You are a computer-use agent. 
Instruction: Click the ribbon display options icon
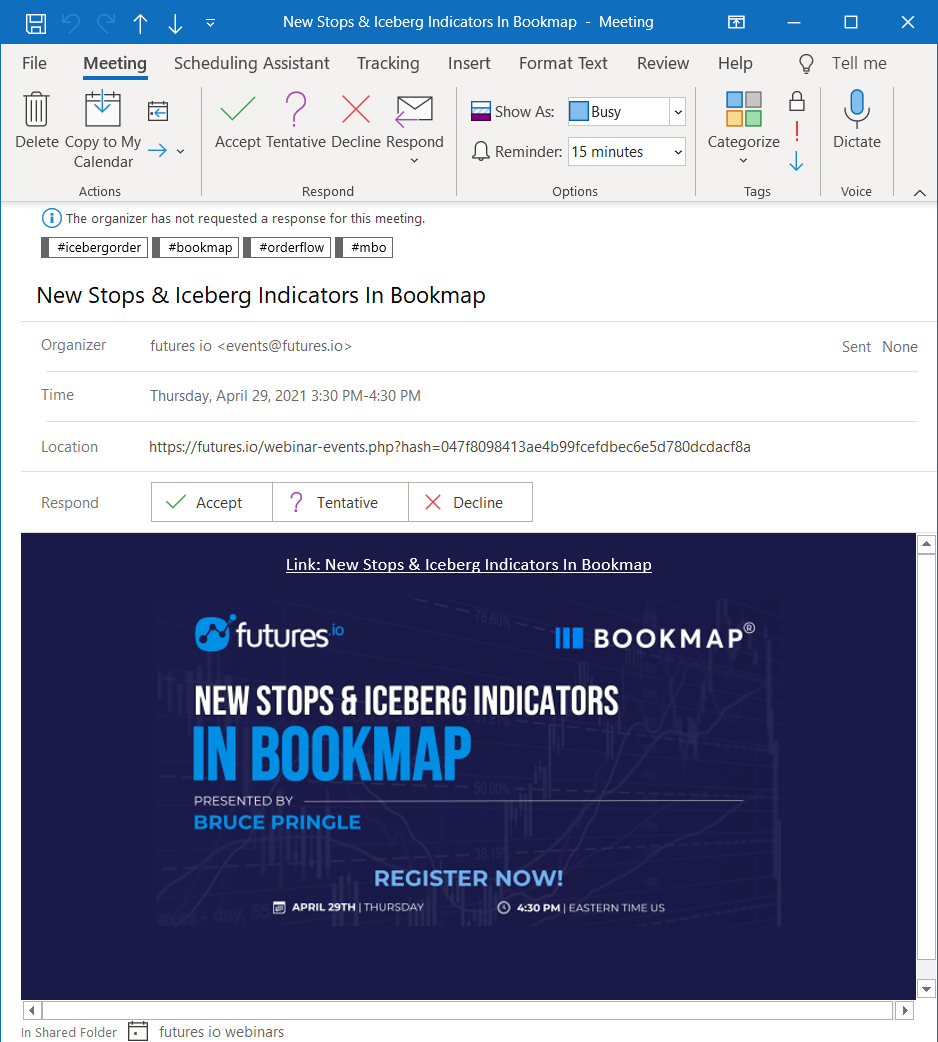tap(736, 23)
